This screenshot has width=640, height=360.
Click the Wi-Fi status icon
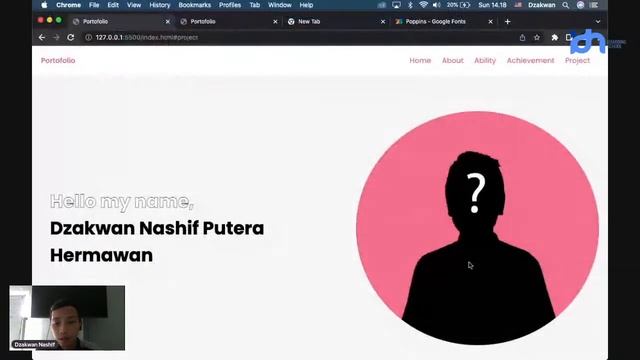click(x=423, y=5)
